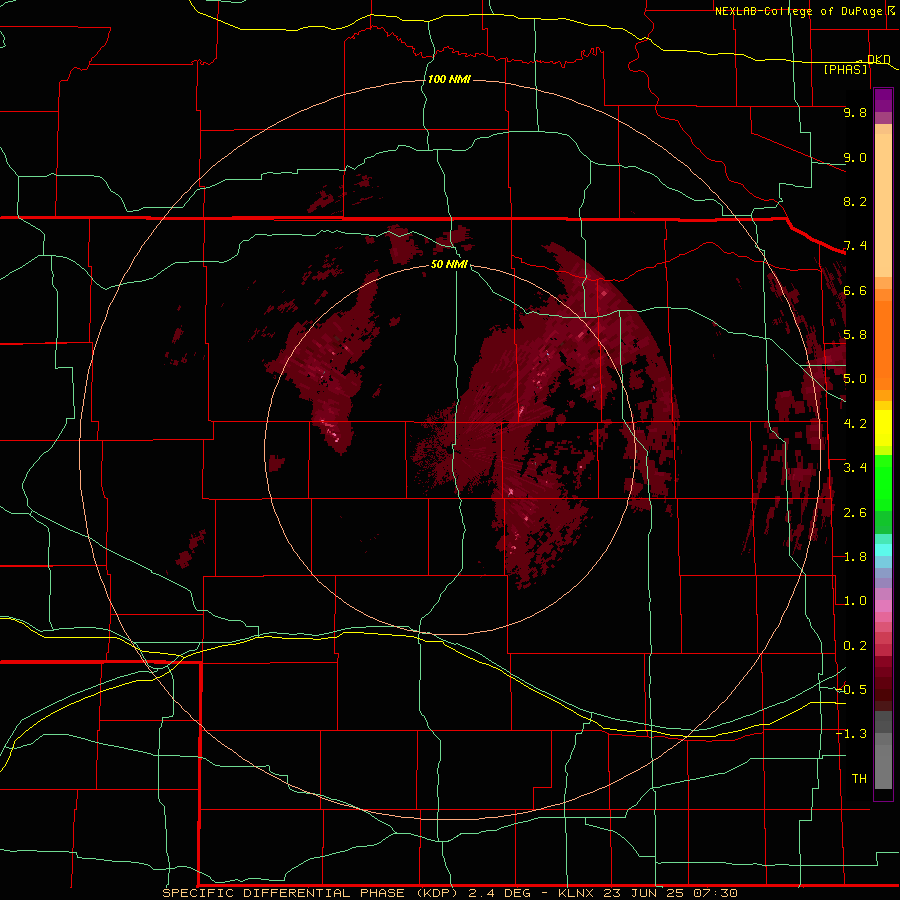Click the 9.0 value on the color scale
The image size is (900, 900).
click(855, 157)
